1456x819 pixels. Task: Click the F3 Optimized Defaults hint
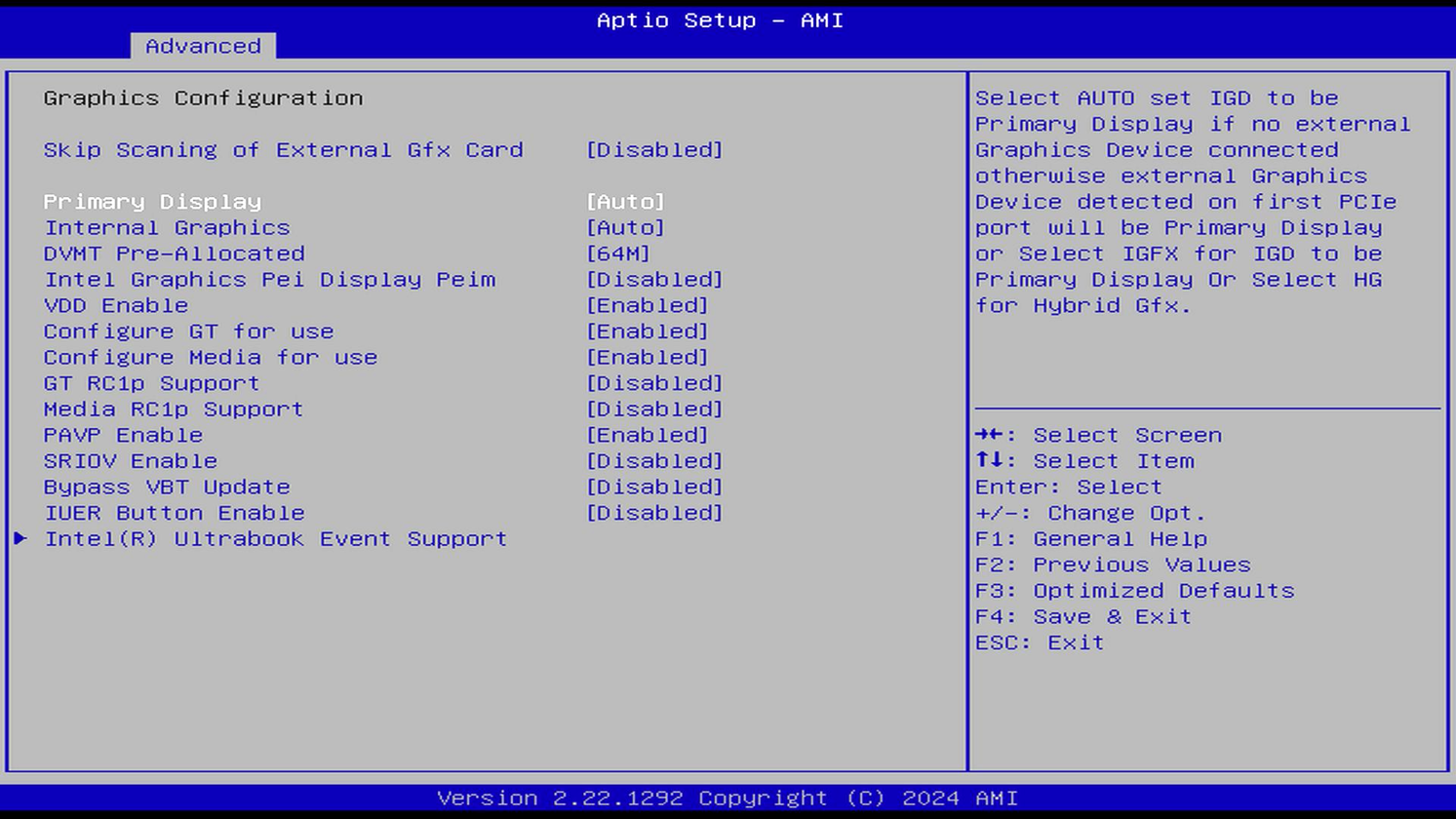pos(1134,590)
